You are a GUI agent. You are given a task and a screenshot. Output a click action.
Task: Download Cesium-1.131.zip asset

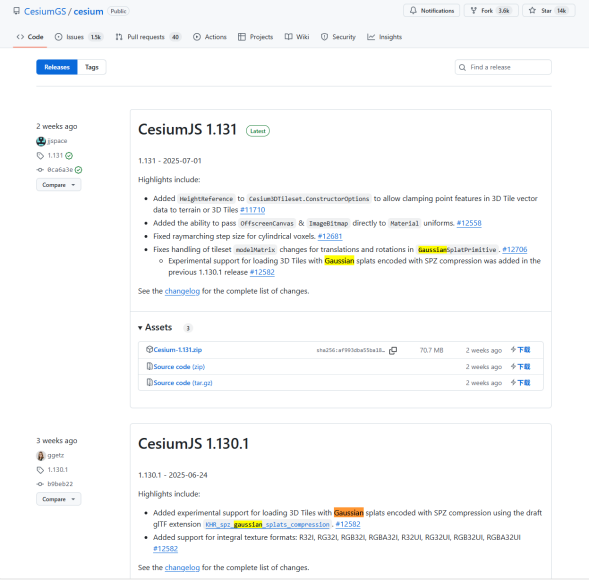coord(178,350)
